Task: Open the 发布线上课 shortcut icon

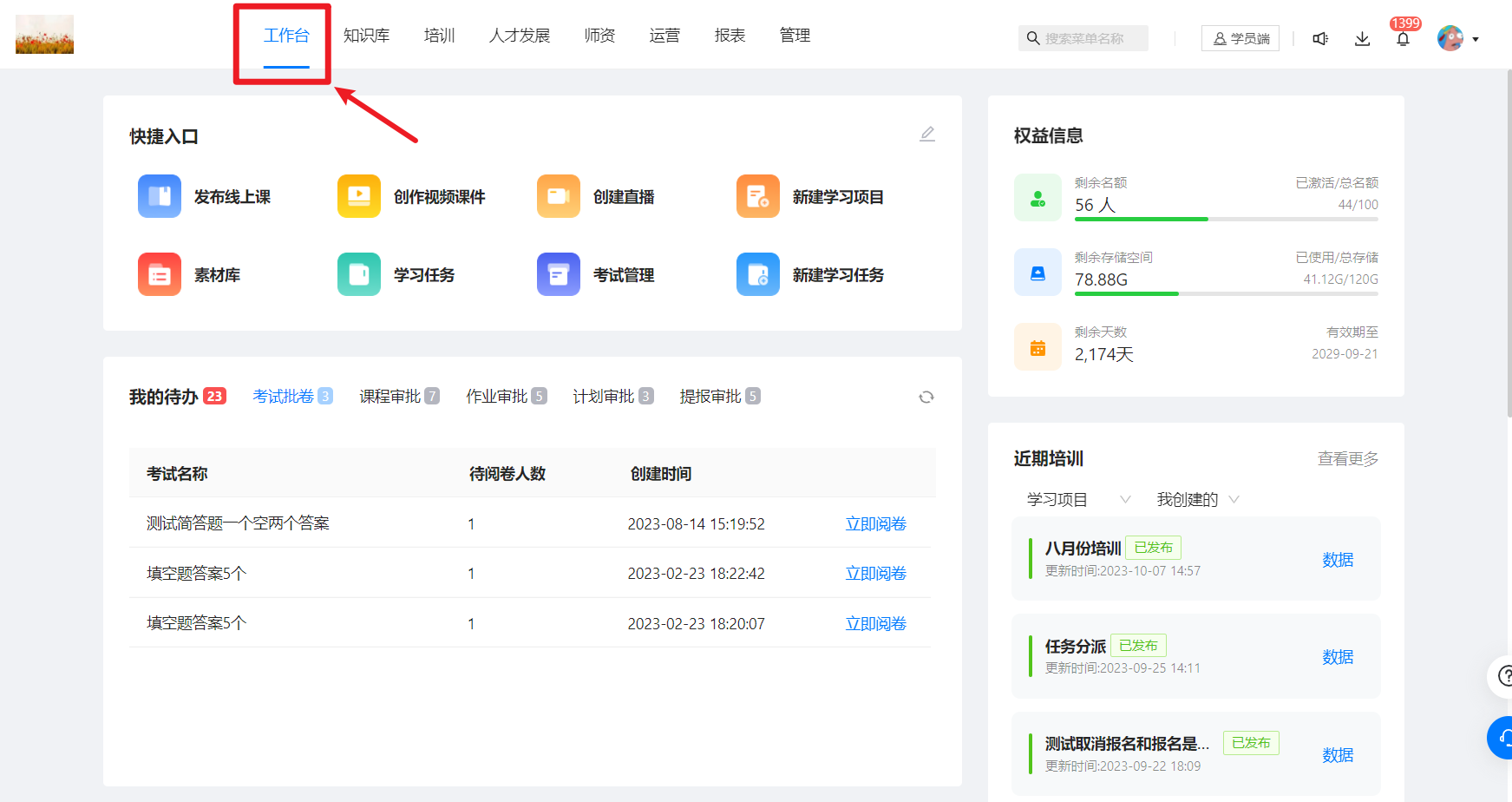Action: tap(160, 196)
